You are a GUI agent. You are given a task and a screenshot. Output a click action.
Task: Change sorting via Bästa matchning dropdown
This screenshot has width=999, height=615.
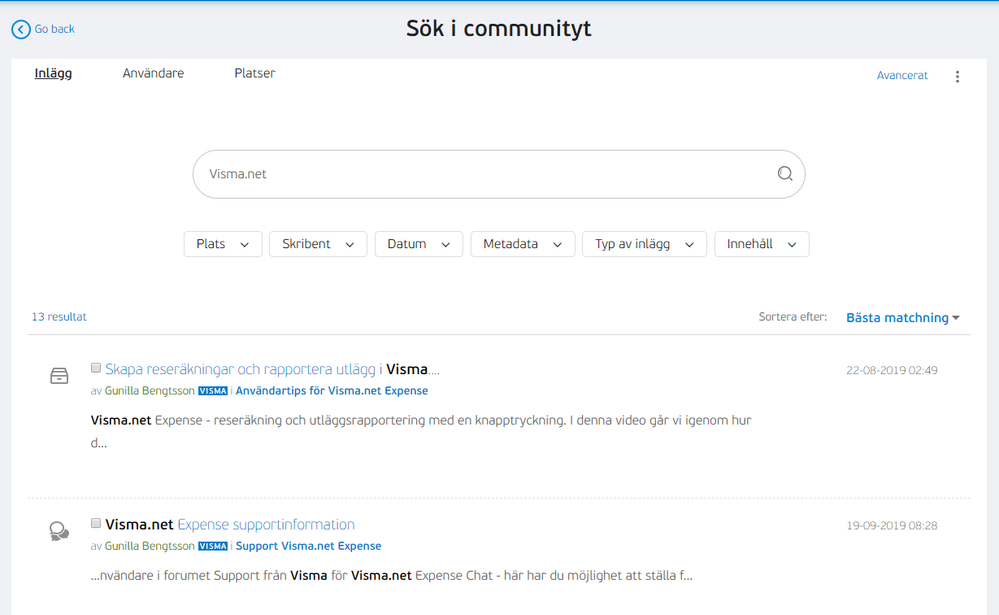[x=902, y=317]
